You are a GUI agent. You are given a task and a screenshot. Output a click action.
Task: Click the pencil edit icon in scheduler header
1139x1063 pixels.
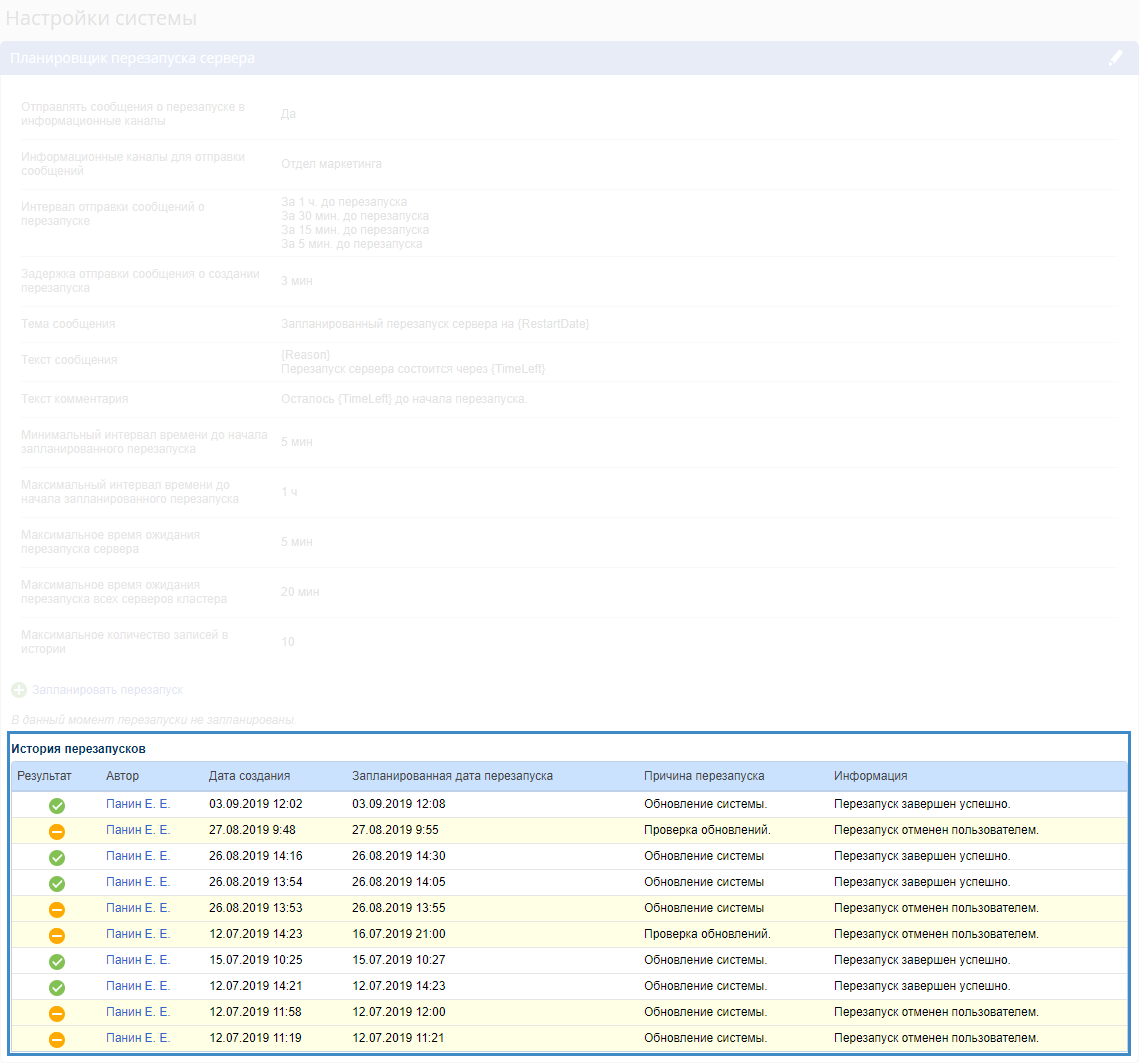[x=1115, y=58]
